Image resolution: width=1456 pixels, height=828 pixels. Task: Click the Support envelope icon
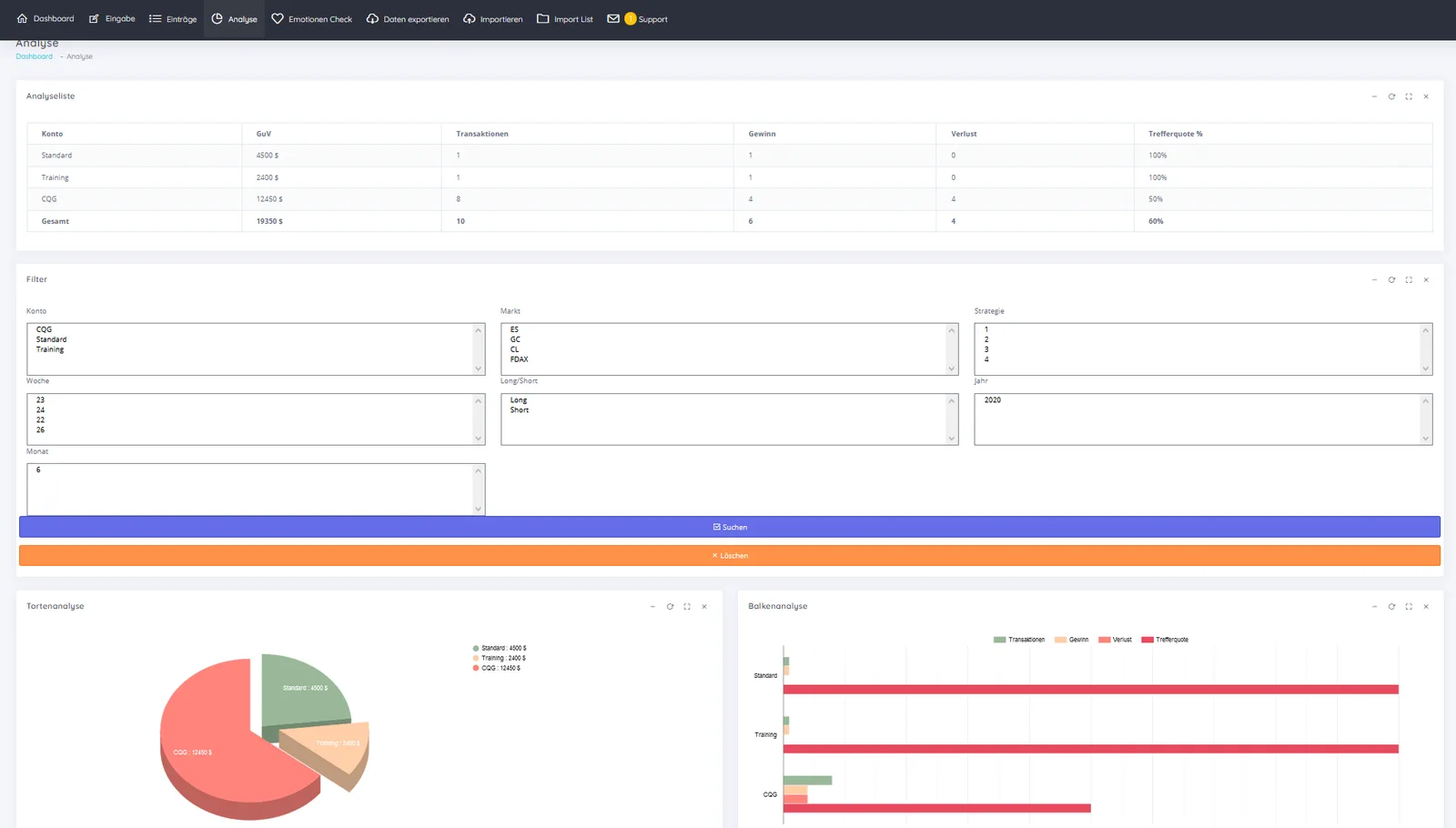tap(613, 18)
